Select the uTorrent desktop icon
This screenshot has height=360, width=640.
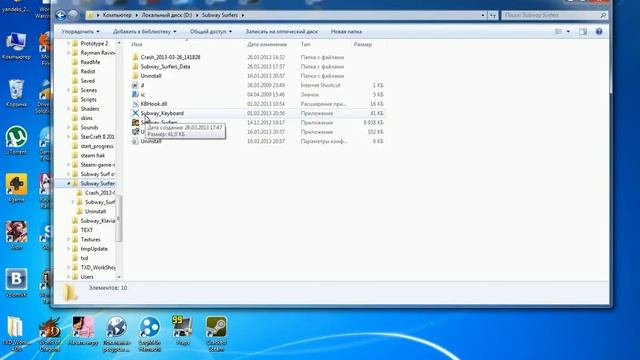point(16,141)
